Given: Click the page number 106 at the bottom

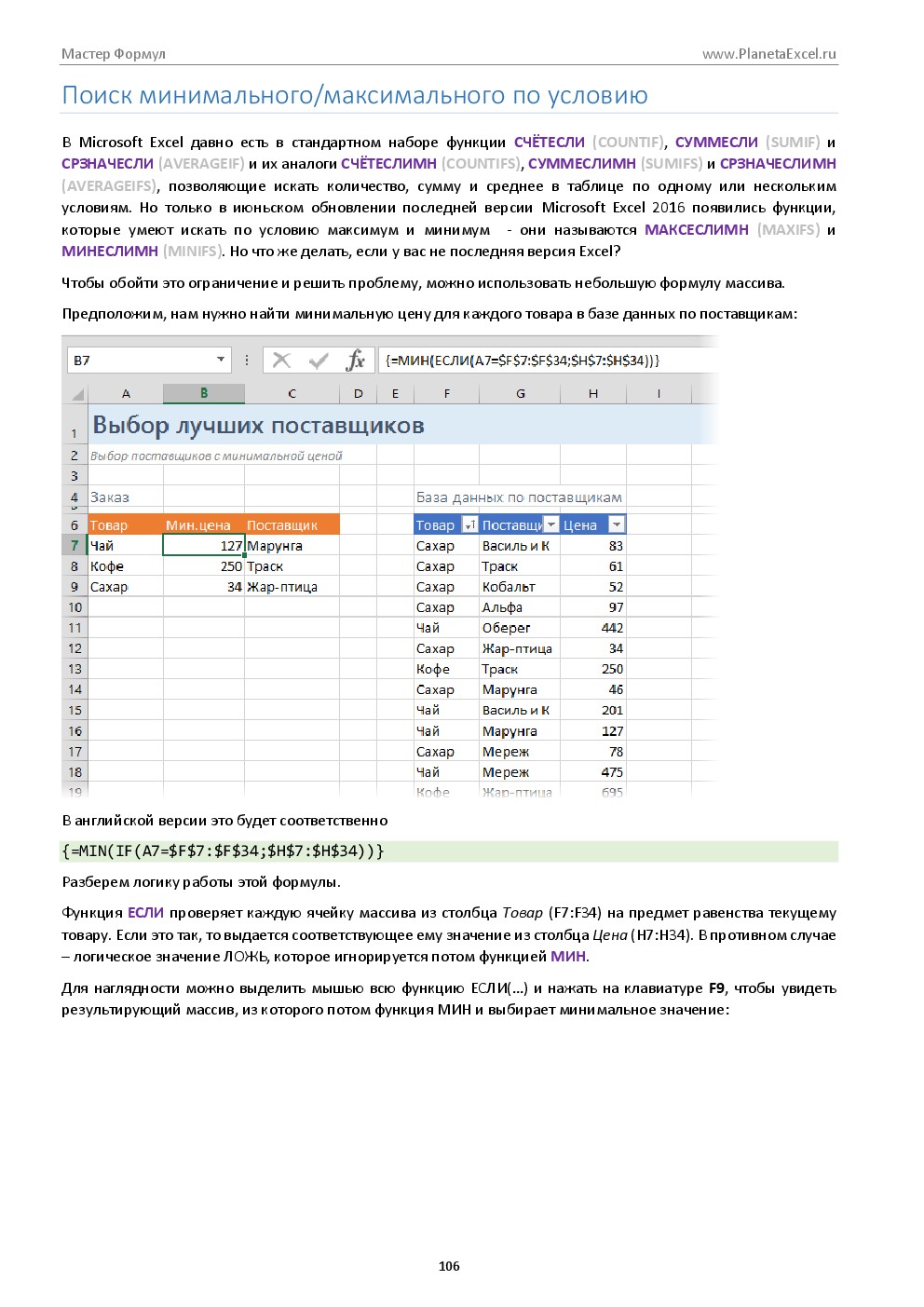Looking at the screenshot, I should pyautogui.click(x=449, y=1266).
